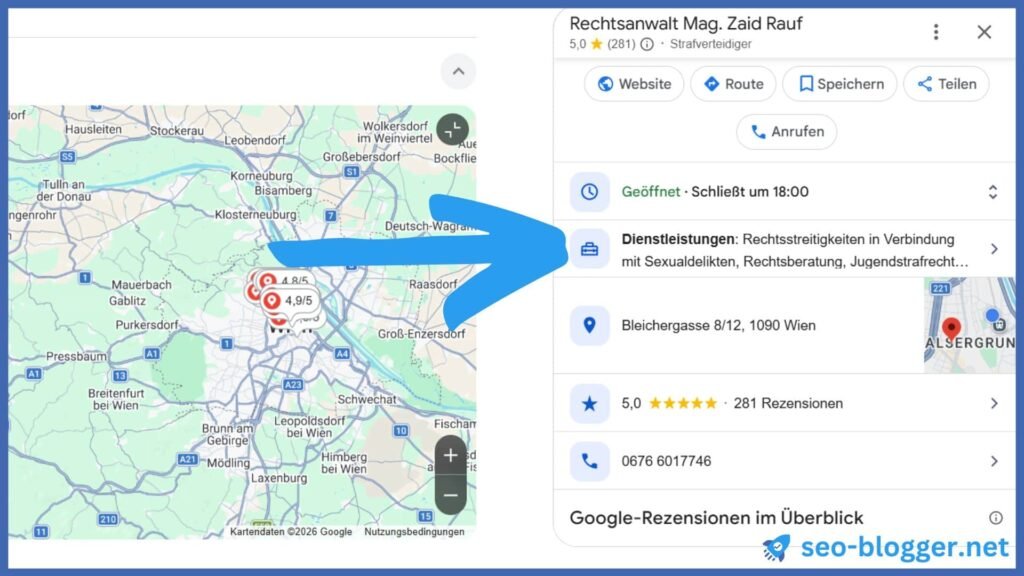
Task: Click the Geöffnet status text
Action: 650,191
